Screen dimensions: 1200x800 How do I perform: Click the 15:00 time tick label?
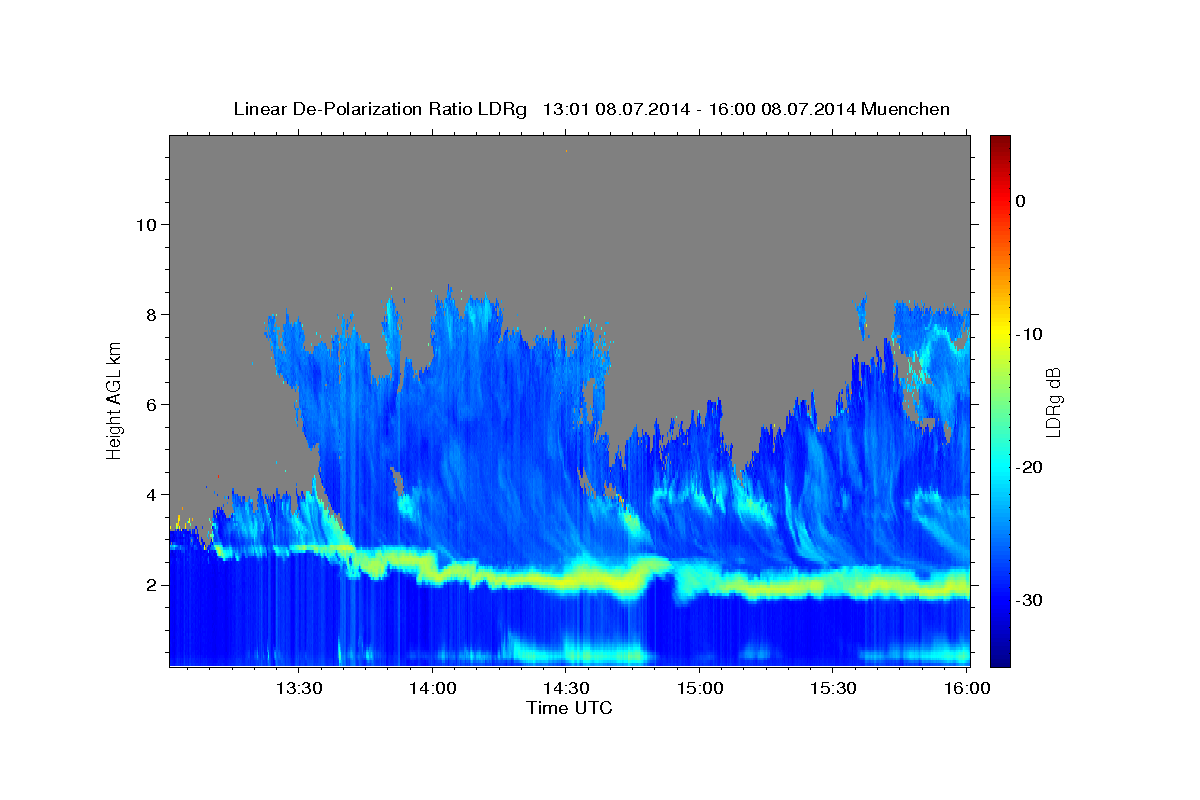[x=699, y=688]
